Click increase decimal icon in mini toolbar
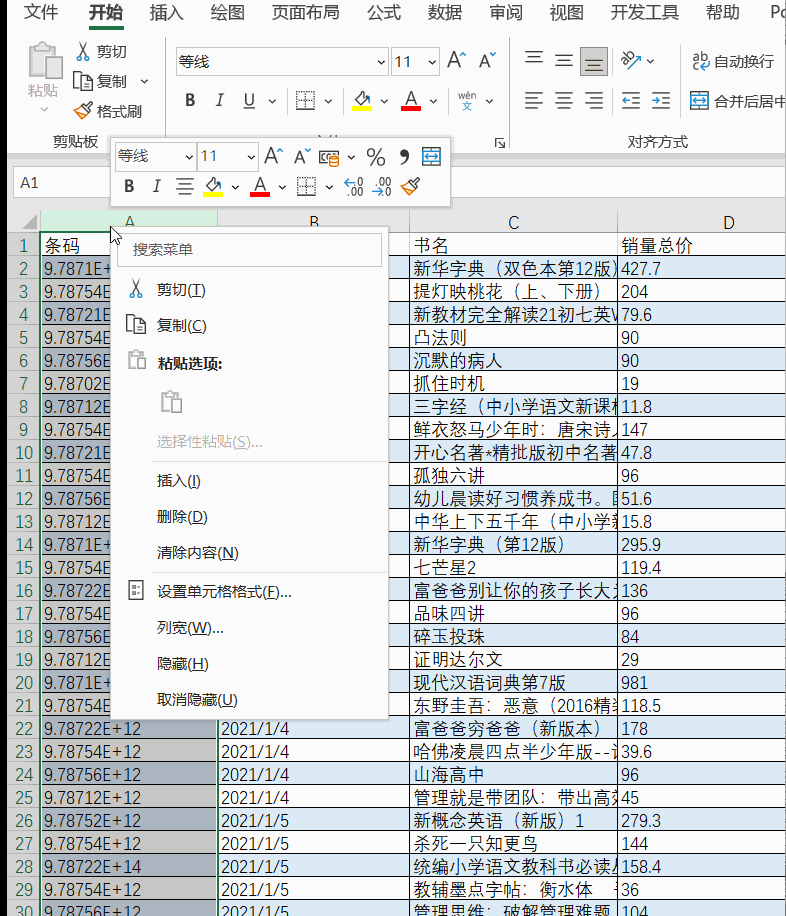Screen dimensions: 786x916 tap(353, 186)
